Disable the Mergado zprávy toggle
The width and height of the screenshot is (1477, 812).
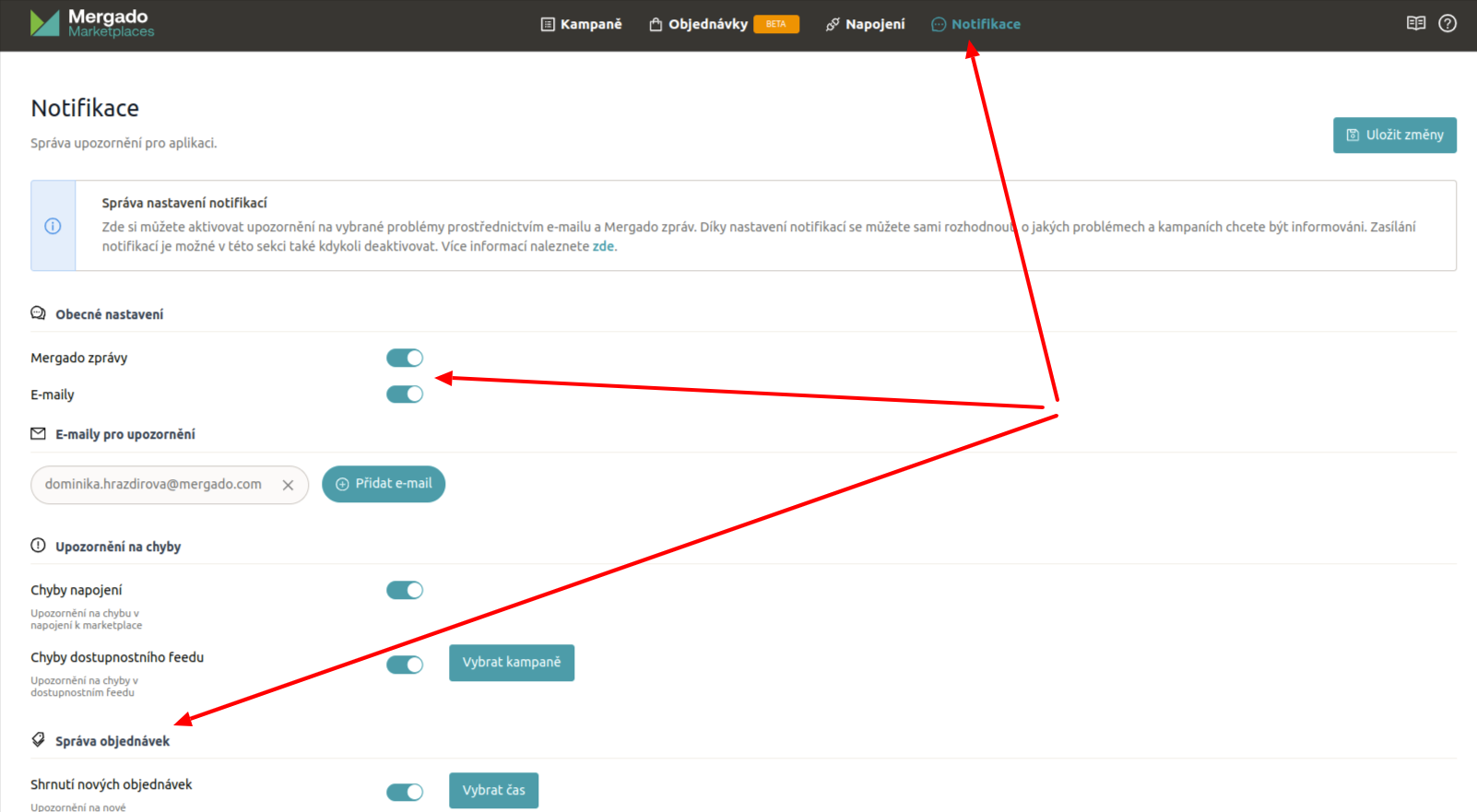coord(404,358)
